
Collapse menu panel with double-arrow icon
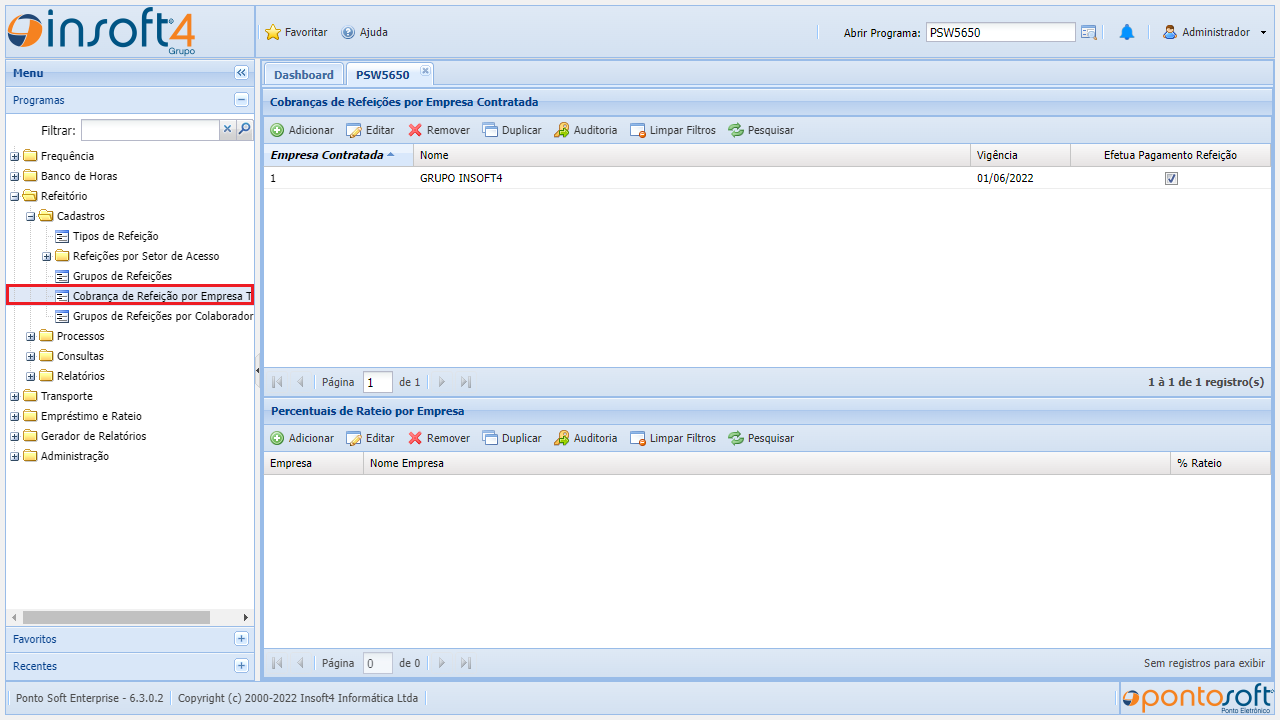pyautogui.click(x=241, y=73)
